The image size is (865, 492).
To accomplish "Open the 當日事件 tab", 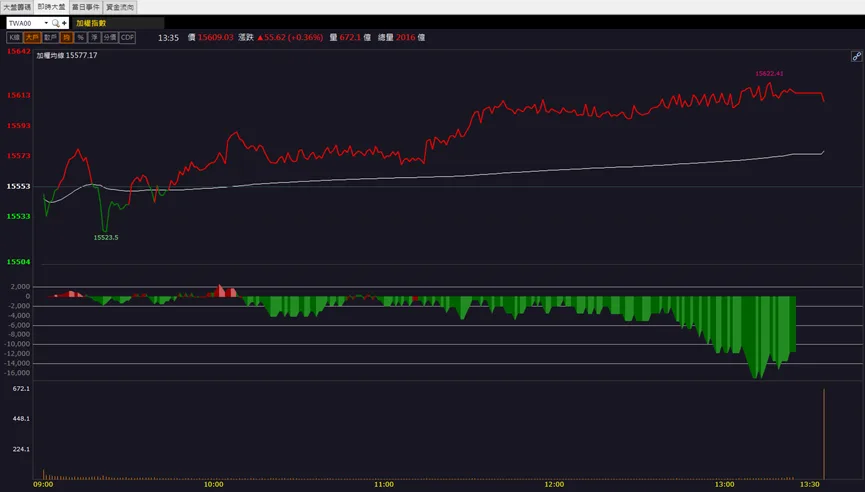I will 86,7.
